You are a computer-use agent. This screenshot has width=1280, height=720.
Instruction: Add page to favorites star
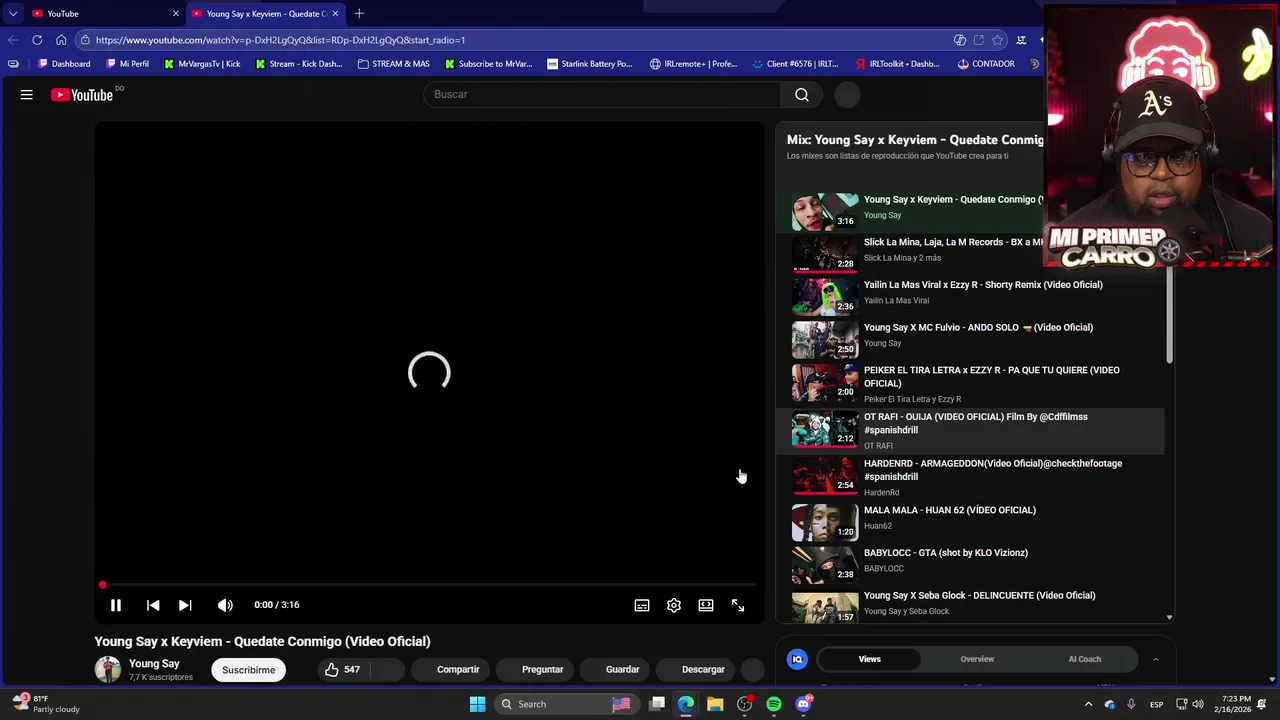click(x=997, y=40)
